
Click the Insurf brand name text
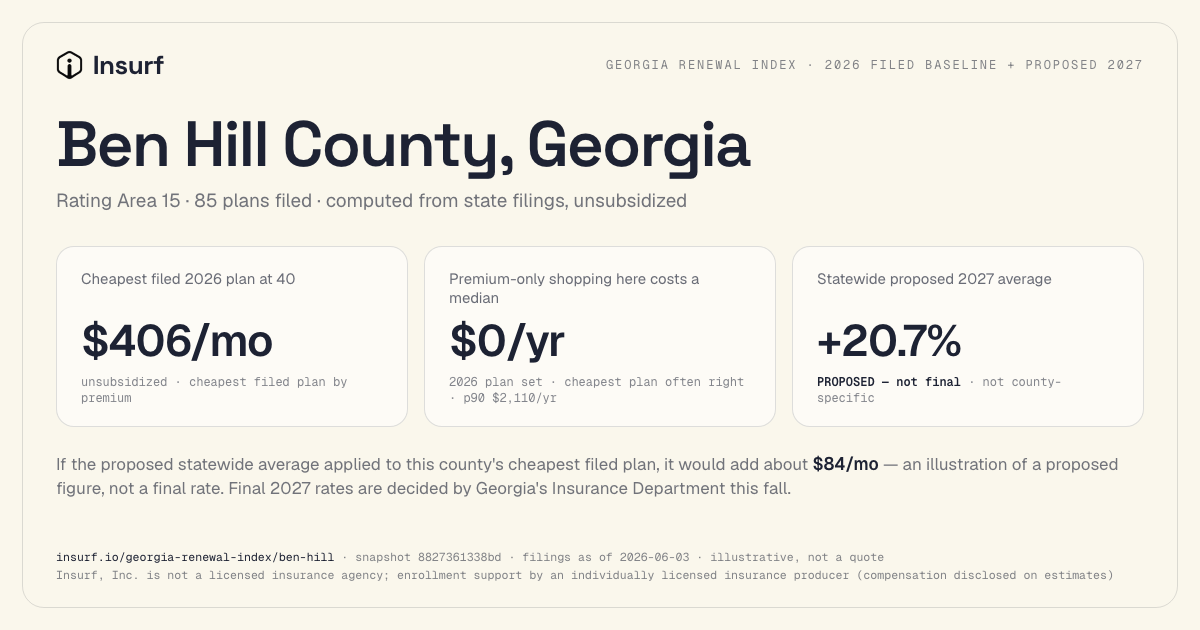tap(128, 66)
